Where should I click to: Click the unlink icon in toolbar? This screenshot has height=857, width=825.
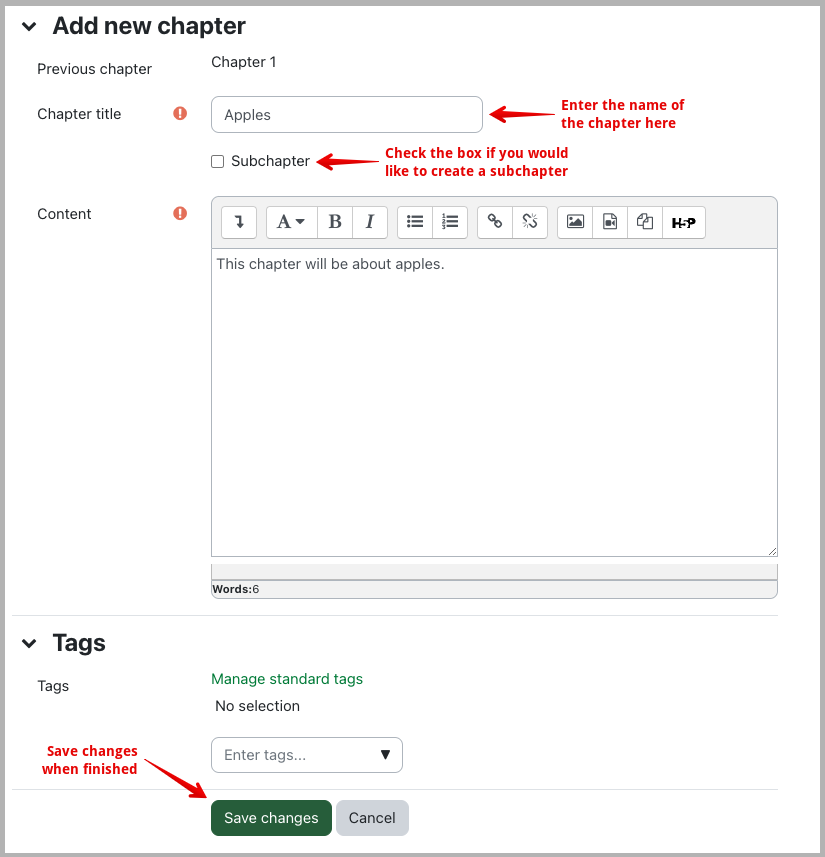(530, 222)
